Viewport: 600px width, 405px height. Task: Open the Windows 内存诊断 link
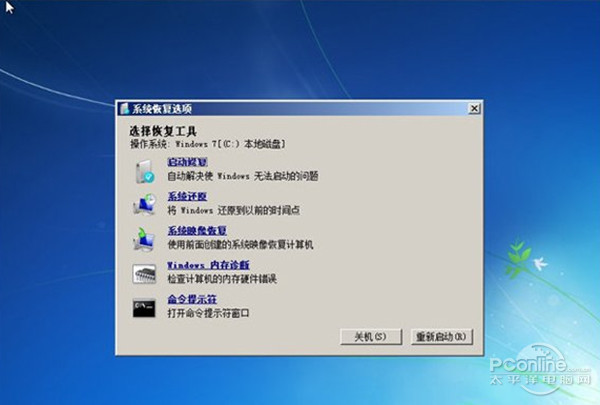point(208,265)
